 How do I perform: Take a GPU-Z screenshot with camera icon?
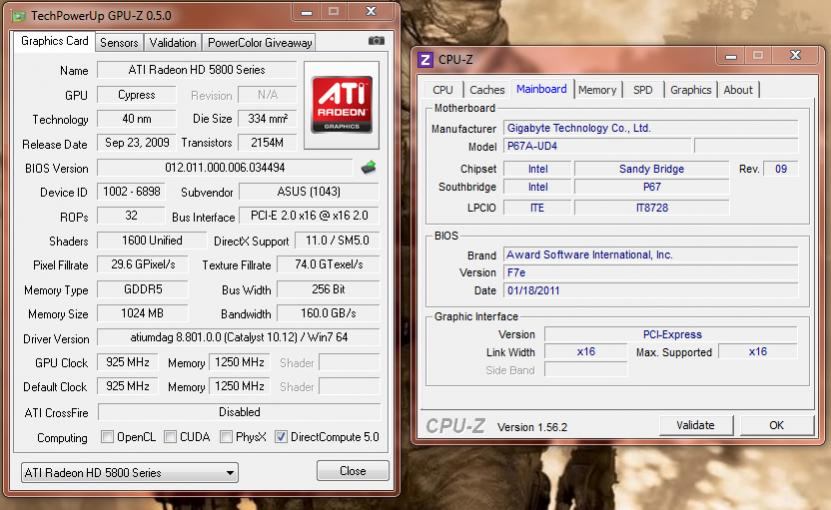coord(376,41)
